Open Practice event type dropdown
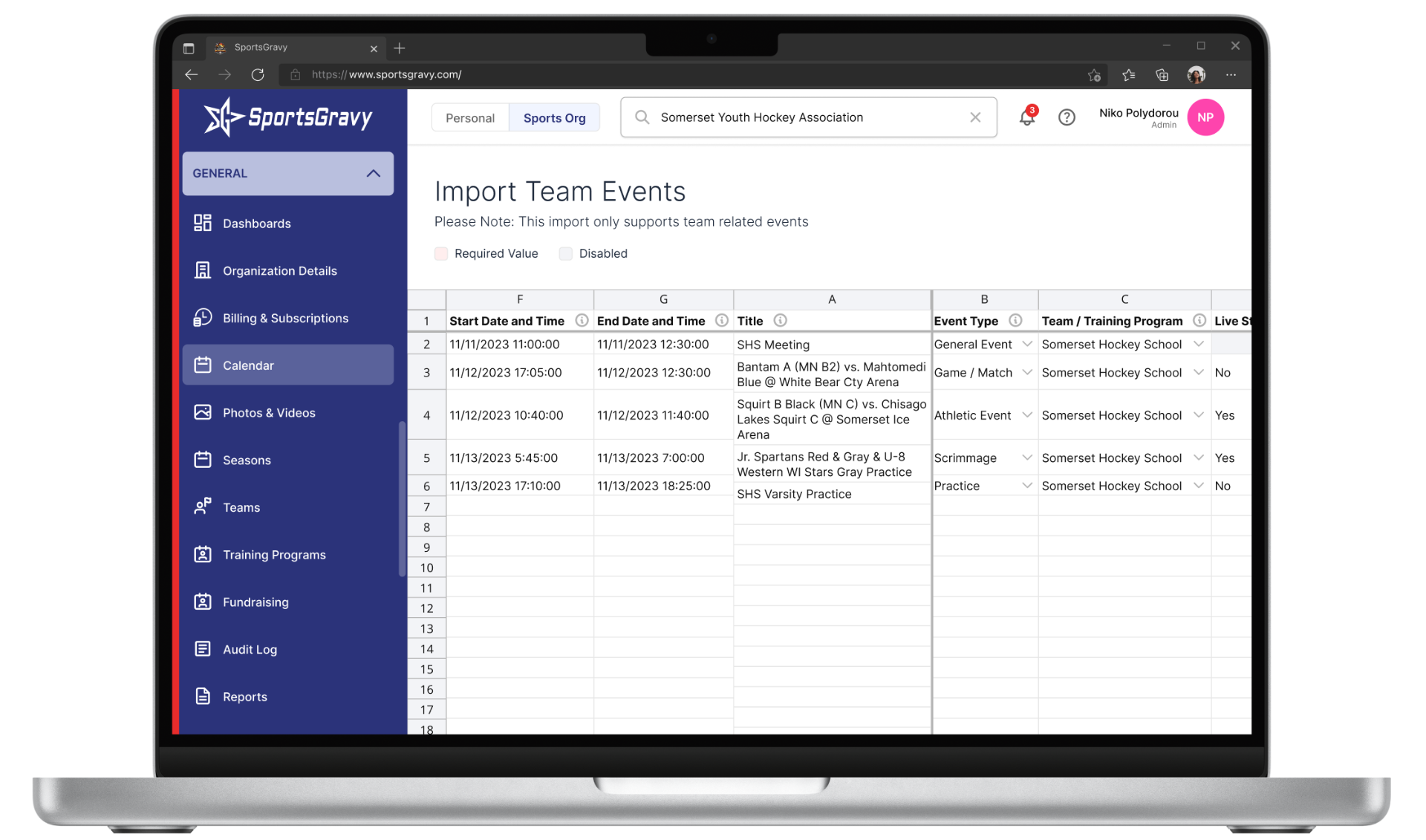Screen dimensions: 1426x840 [1027, 485]
